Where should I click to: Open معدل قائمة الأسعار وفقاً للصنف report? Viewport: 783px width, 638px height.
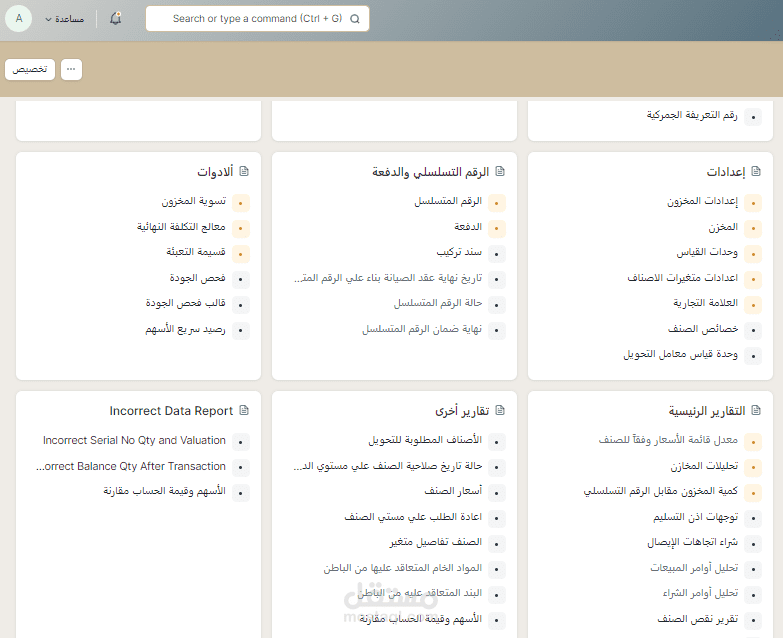(668, 440)
